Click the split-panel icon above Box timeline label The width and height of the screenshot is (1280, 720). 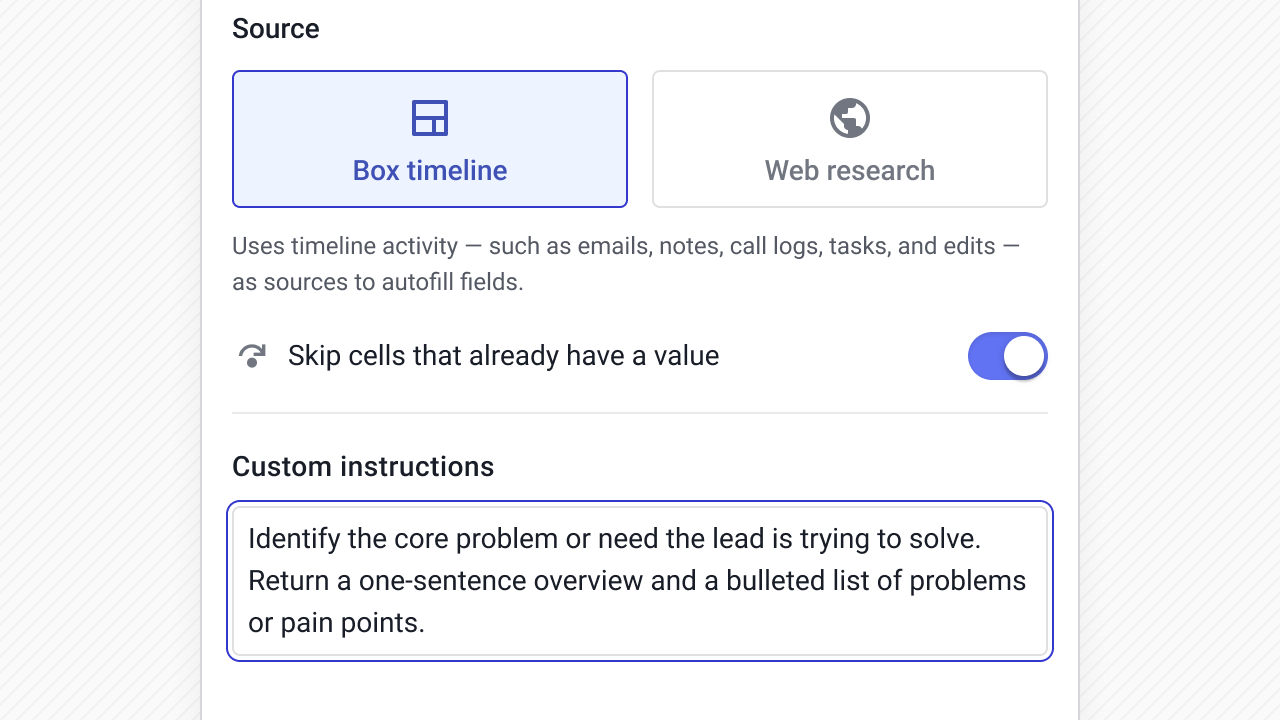[x=429, y=117]
